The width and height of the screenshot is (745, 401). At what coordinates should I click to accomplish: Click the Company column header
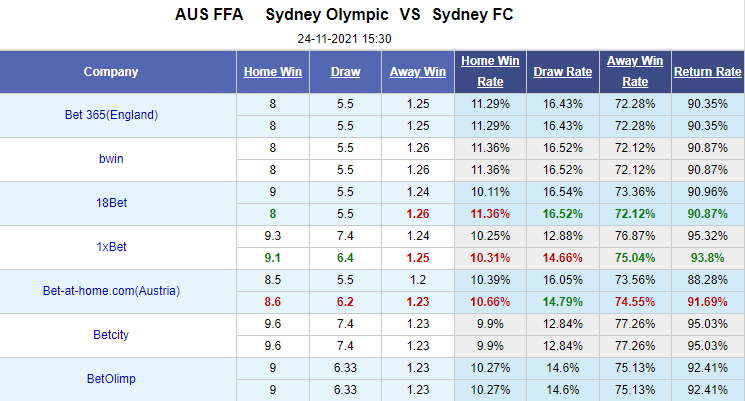(111, 72)
